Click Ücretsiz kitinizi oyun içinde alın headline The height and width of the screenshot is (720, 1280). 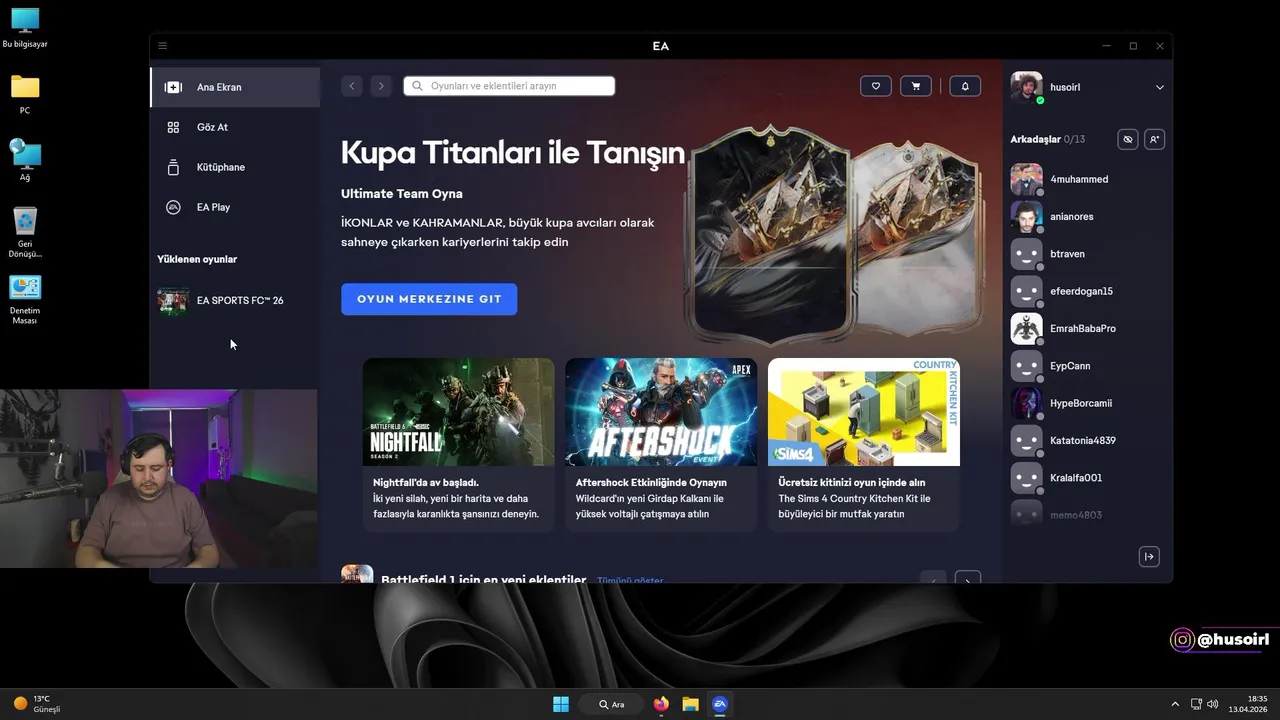(852, 482)
